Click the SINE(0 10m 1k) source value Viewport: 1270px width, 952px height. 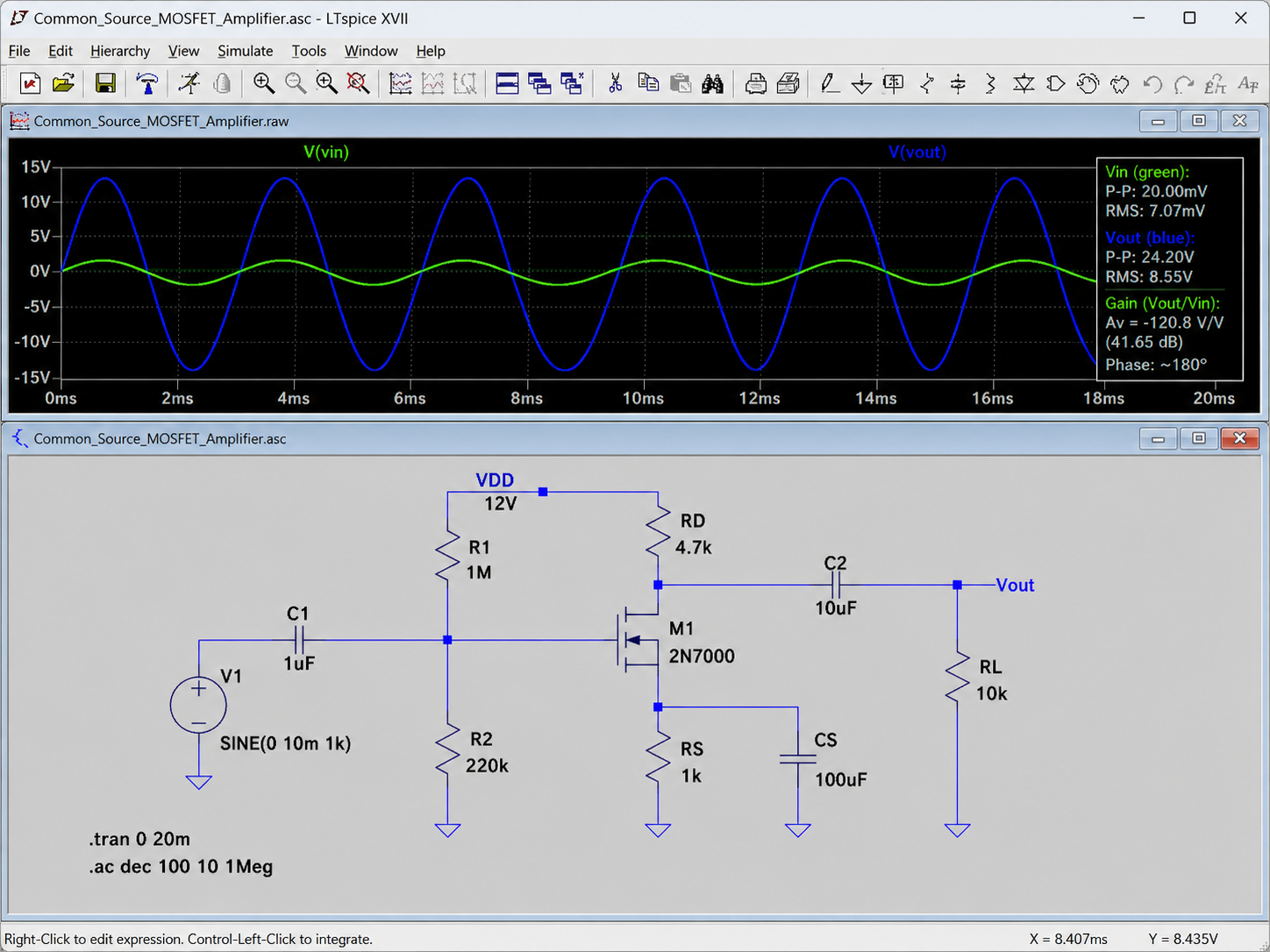[285, 743]
